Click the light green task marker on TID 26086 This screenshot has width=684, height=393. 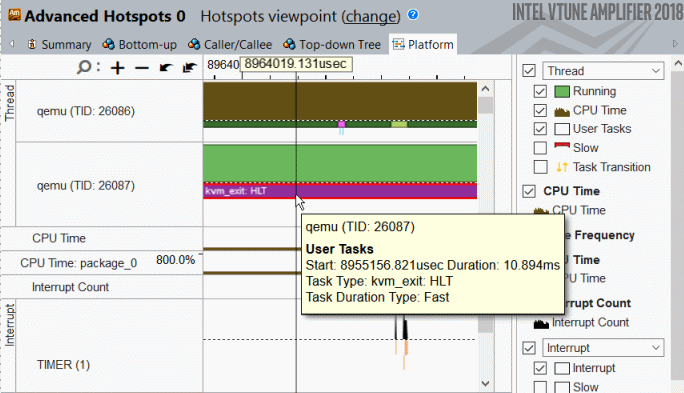click(399, 125)
